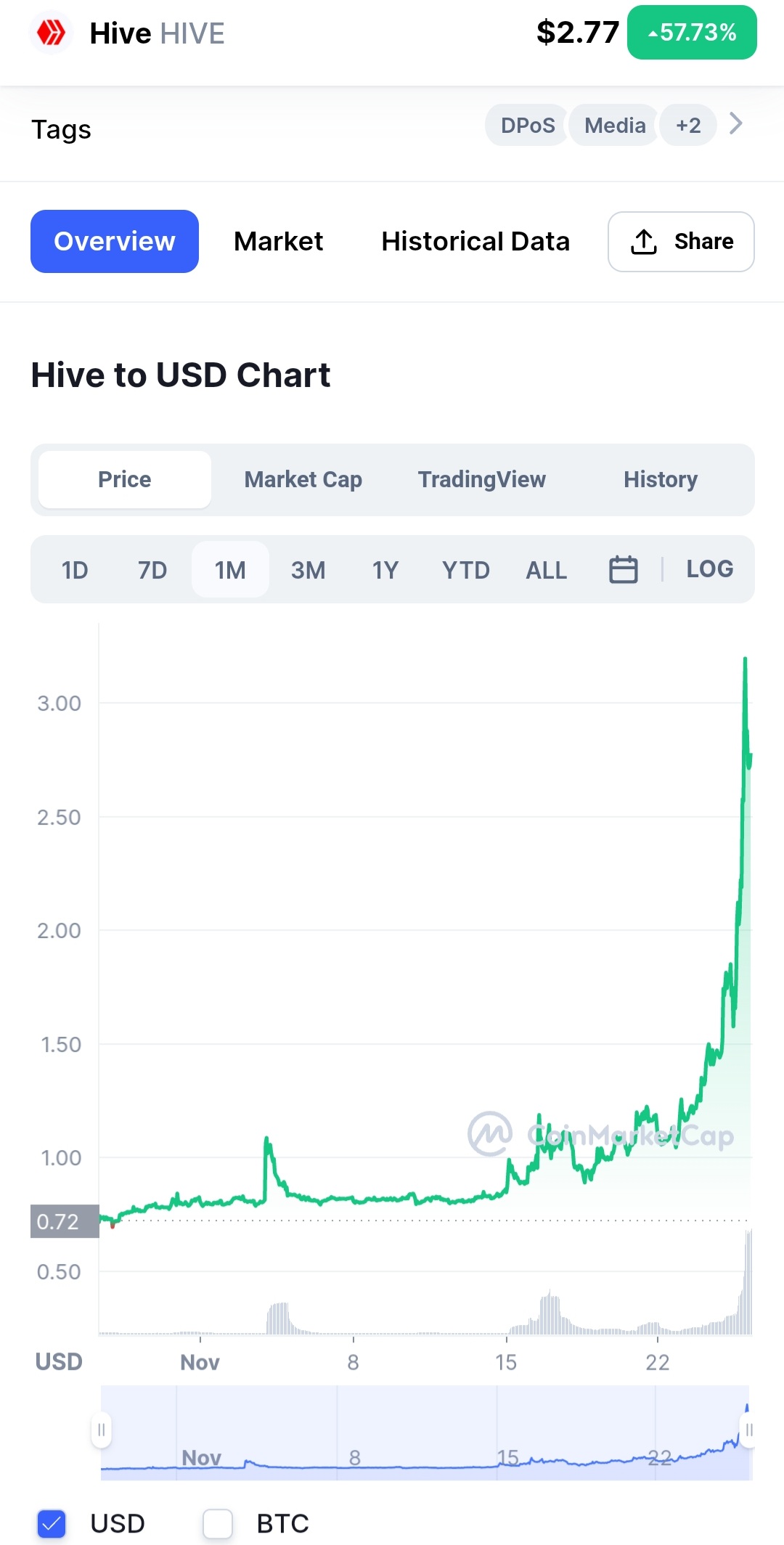Grab the left range selector handle

click(102, 1430)
